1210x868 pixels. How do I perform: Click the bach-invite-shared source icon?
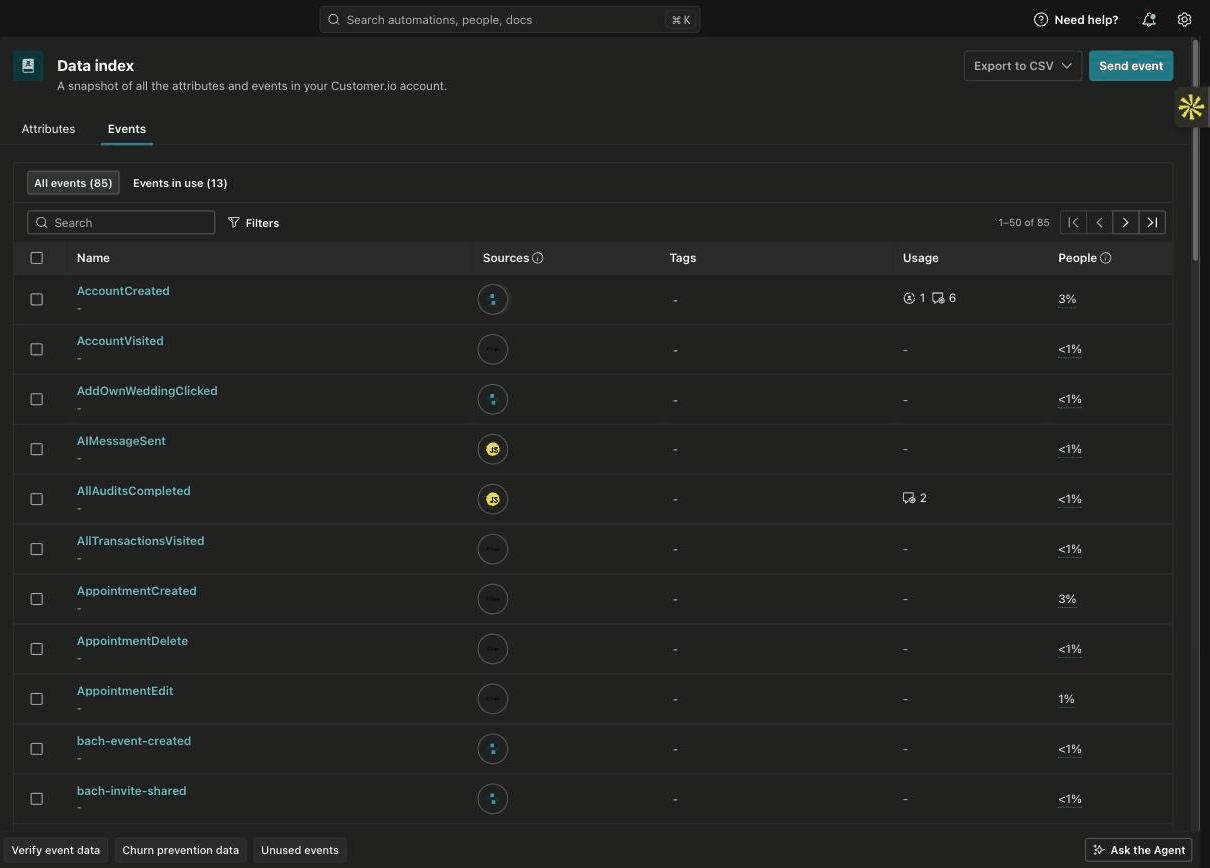(x=493, y=799)
